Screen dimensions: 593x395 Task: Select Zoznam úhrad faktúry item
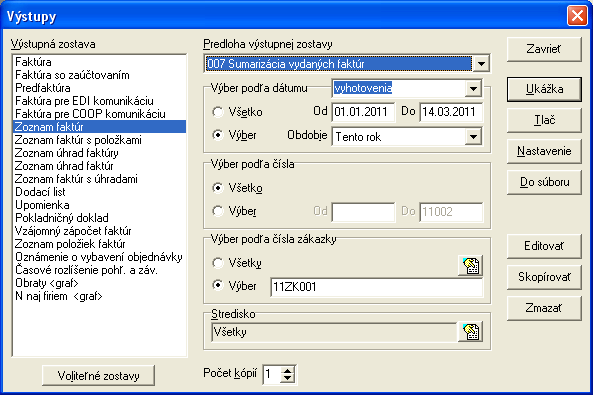pyautogui.click(x=99, y=153)
